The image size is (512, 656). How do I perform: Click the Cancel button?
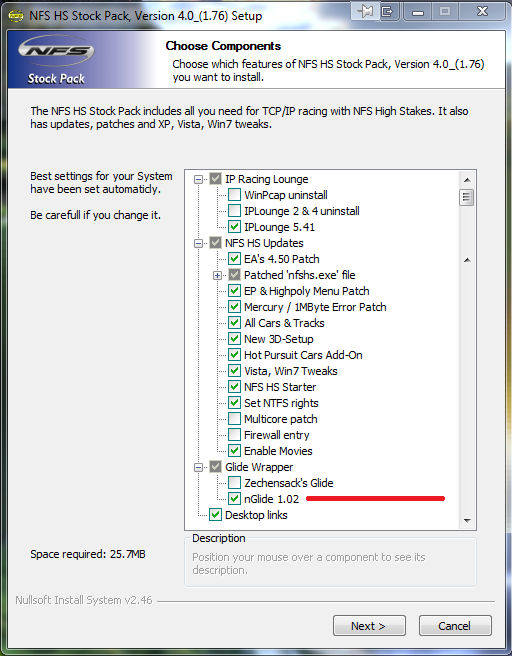click(x=455, y=625)
